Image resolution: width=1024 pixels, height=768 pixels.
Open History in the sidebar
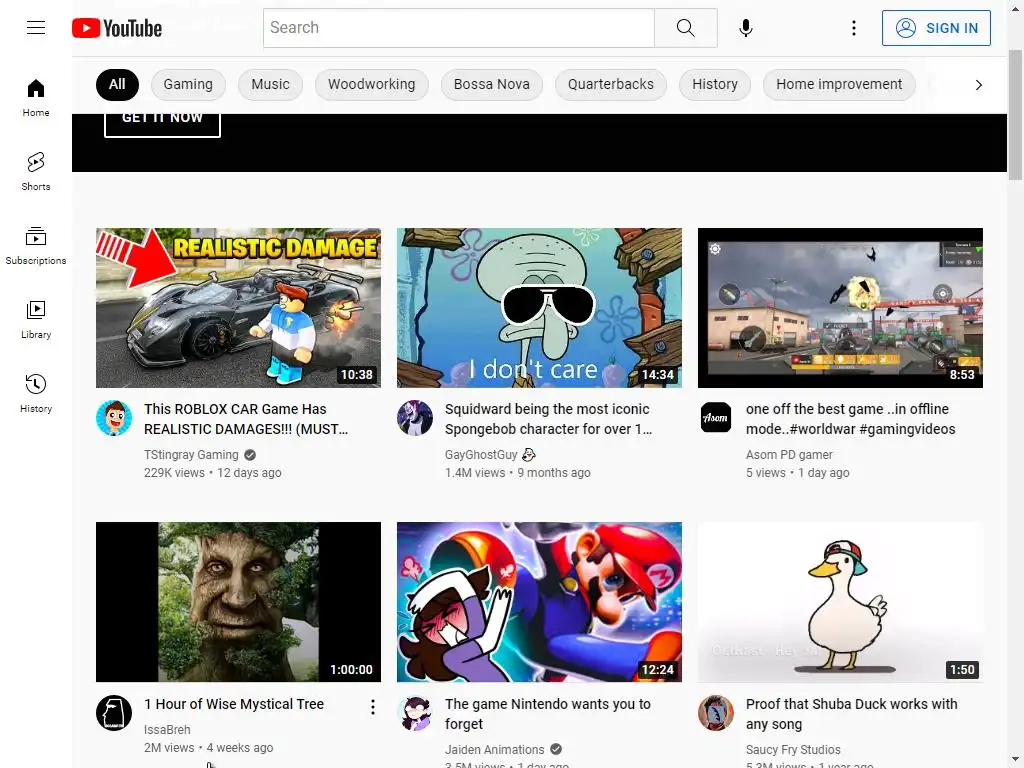[36, 393]
